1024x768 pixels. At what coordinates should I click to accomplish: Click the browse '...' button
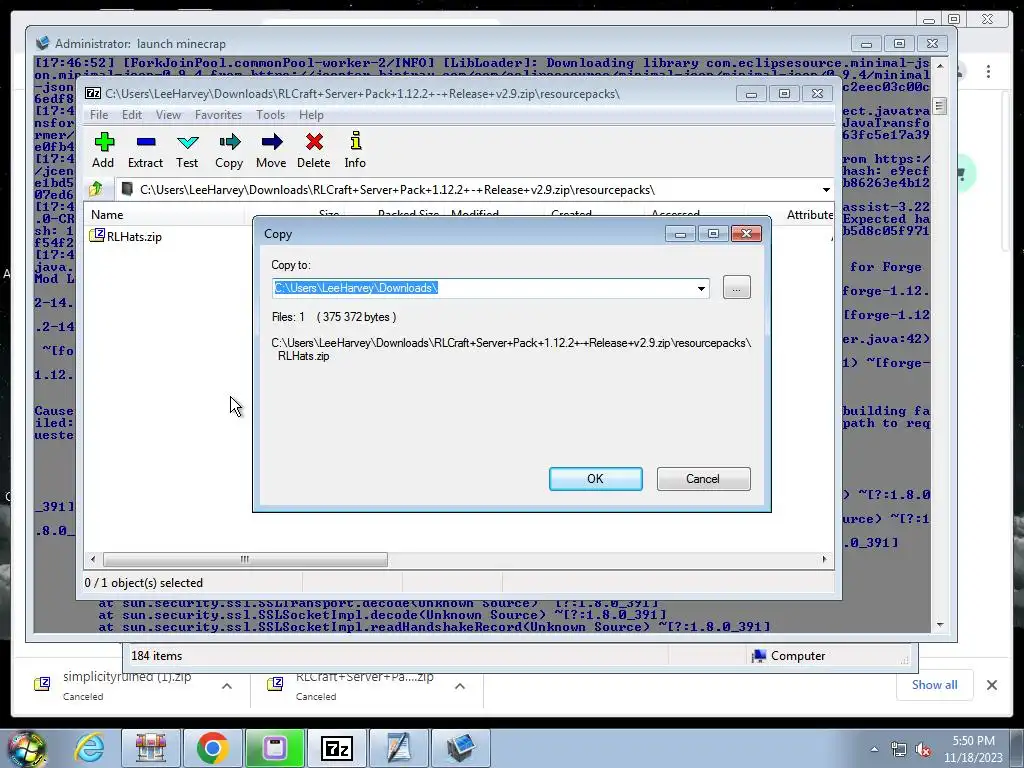click(737, 287)
